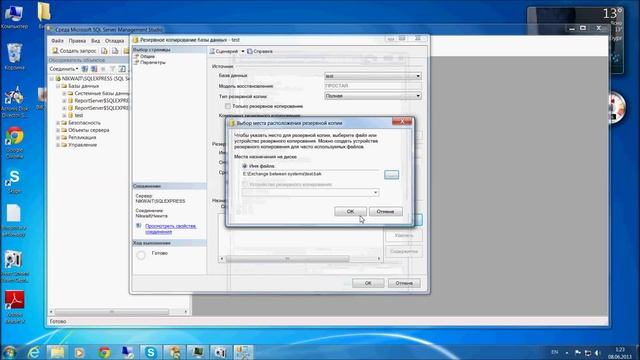Open the Компьютер desktop icon
Screen dimensions: 640x360
click(14, 16)
